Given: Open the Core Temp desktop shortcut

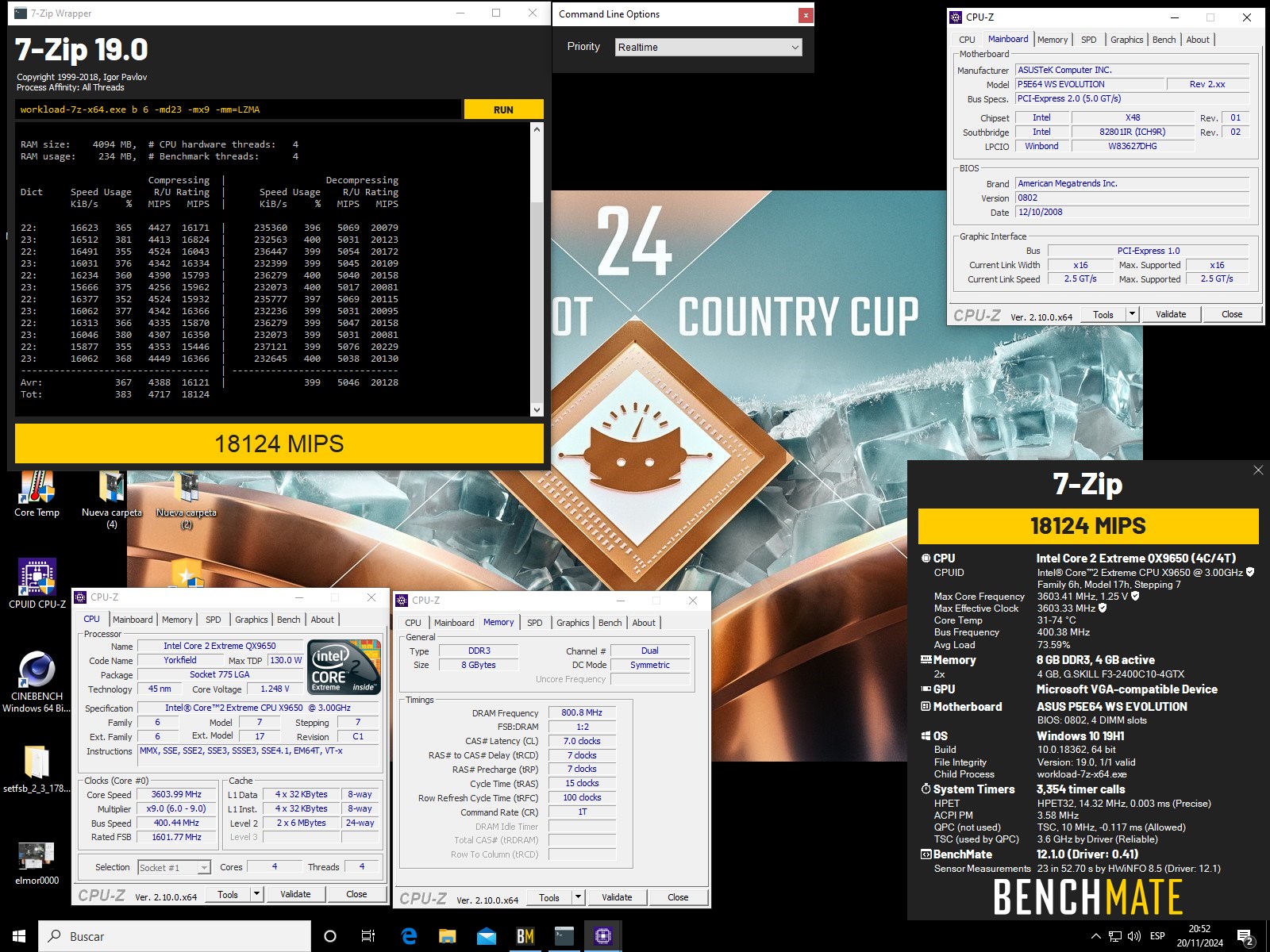Looking at the screenshot, I should pyautogui.click(x=37, y=493).
